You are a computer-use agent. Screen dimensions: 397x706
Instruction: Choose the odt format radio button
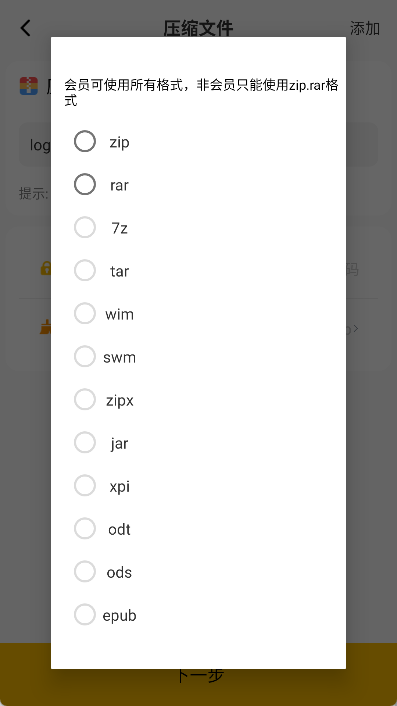85,529
